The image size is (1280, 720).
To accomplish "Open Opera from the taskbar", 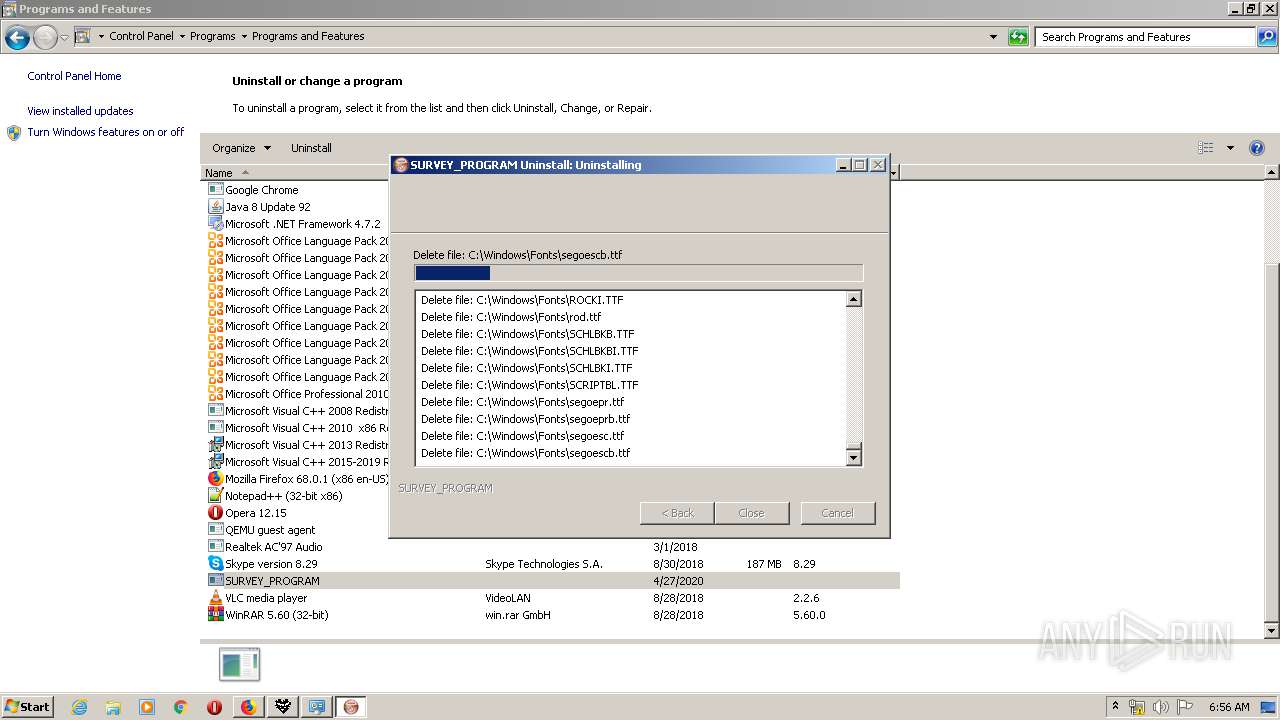I will point(214,707).
